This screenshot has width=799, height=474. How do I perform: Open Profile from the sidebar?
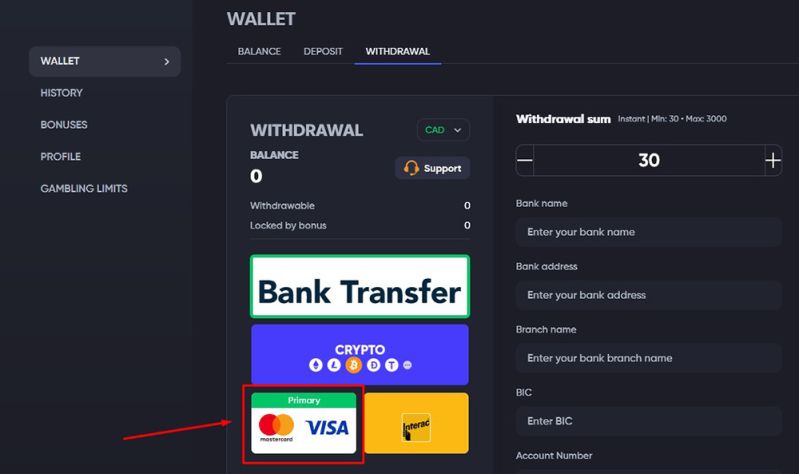tap(61, 156)
